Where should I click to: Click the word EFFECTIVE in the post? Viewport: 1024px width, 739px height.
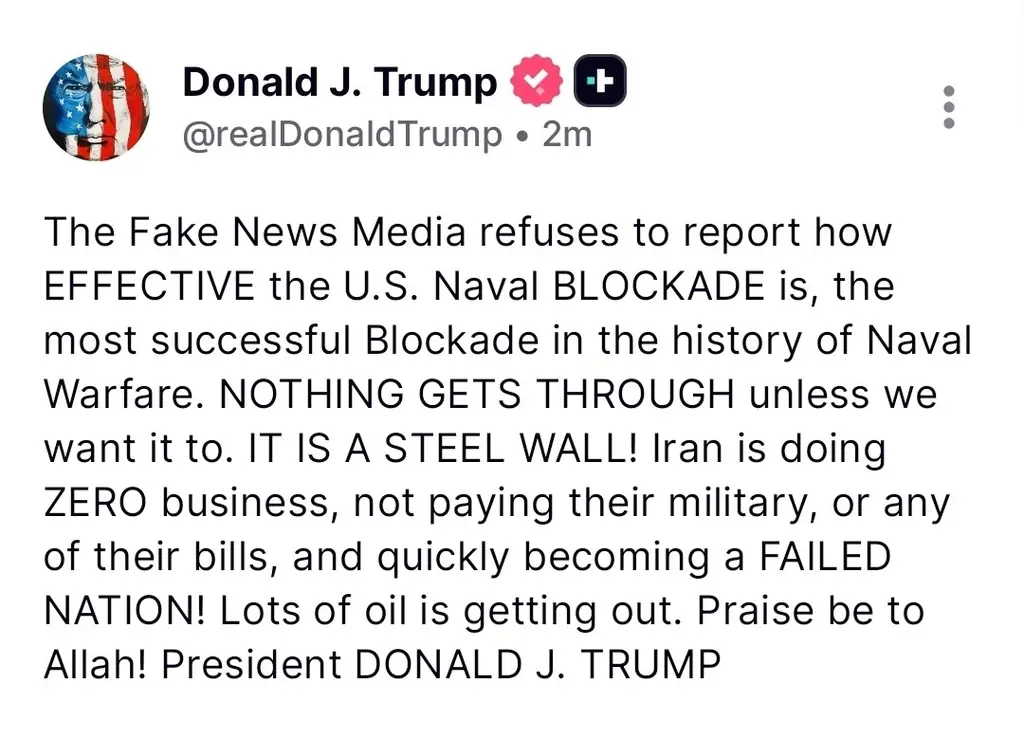[x=149, y=287]
